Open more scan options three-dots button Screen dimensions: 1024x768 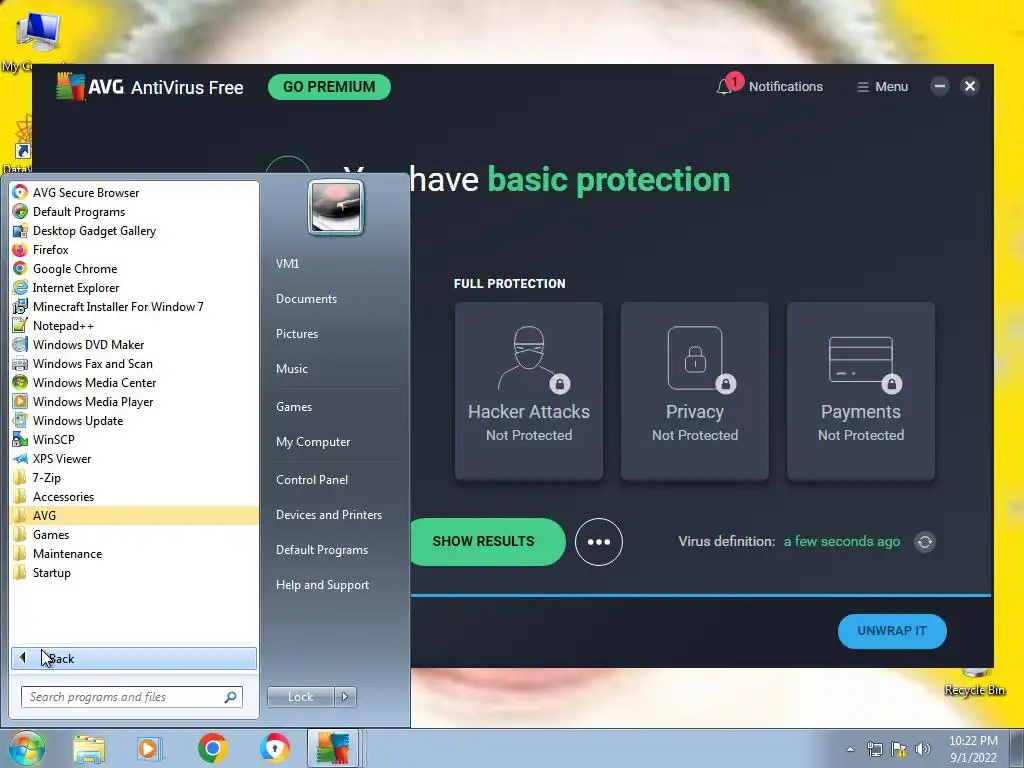pos(599,542)
